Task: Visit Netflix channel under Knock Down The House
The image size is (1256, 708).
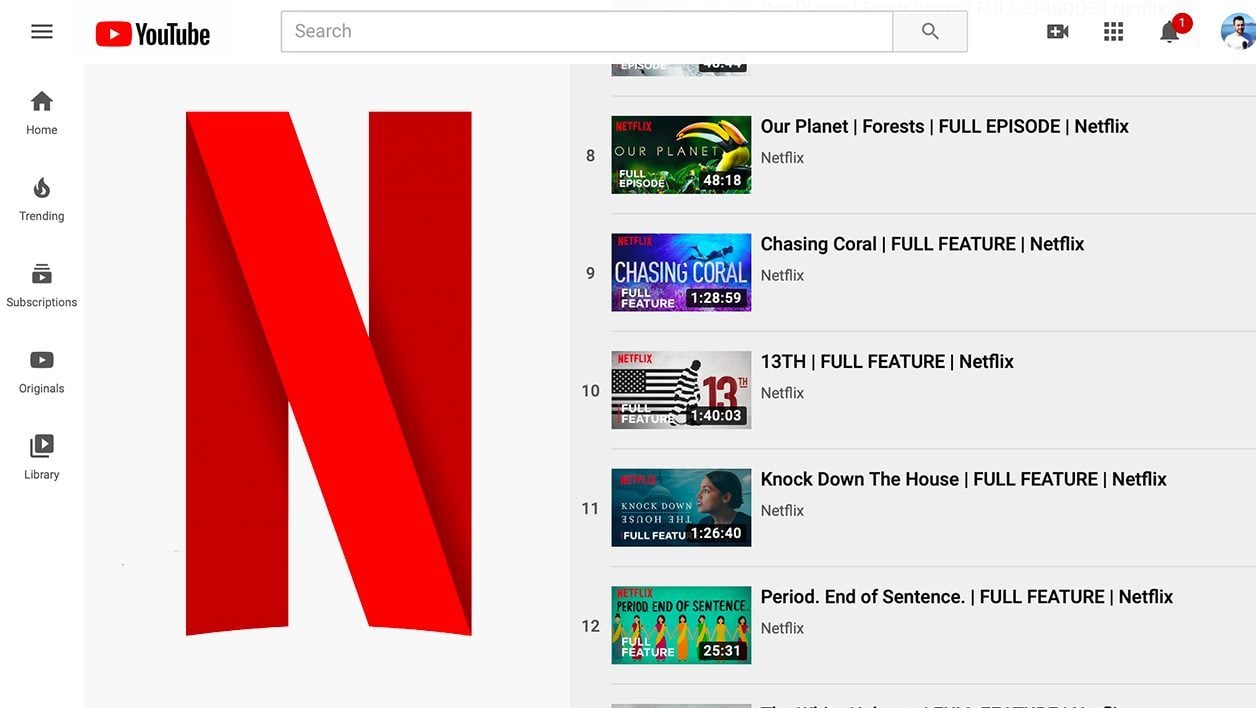Action: [782, 510]
